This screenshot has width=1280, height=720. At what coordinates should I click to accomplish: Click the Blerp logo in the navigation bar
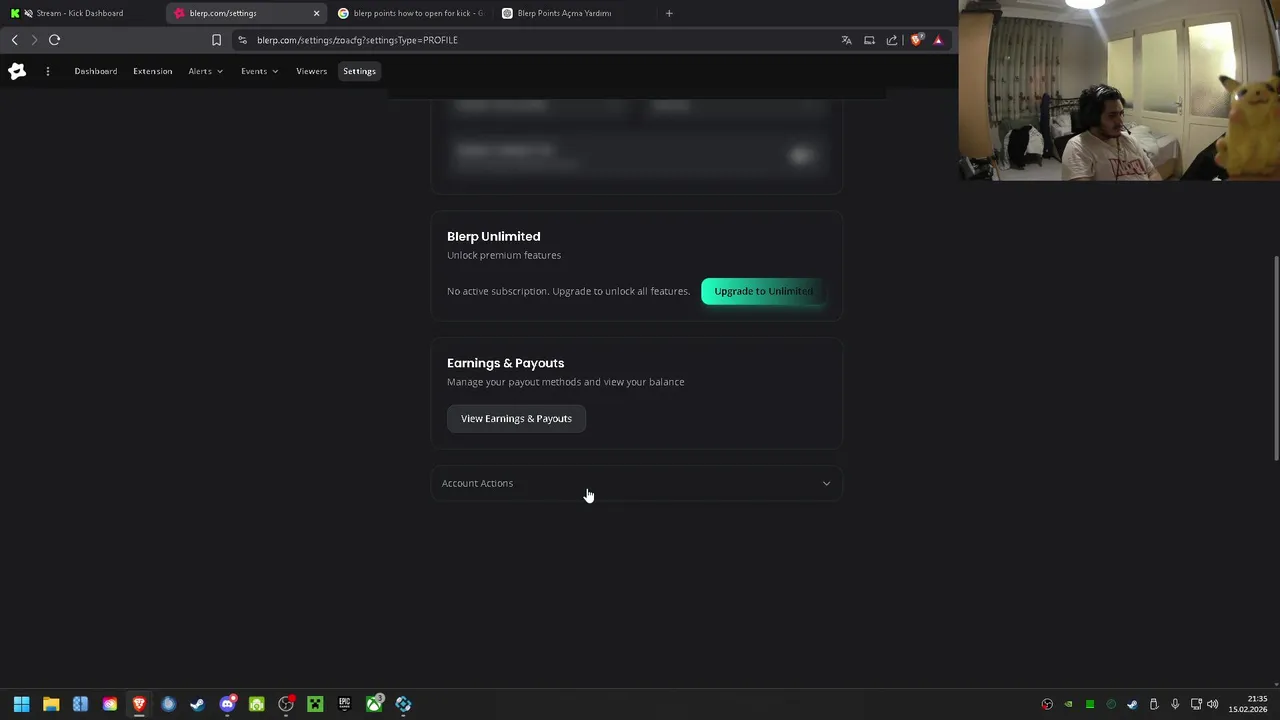click(17, 71)
